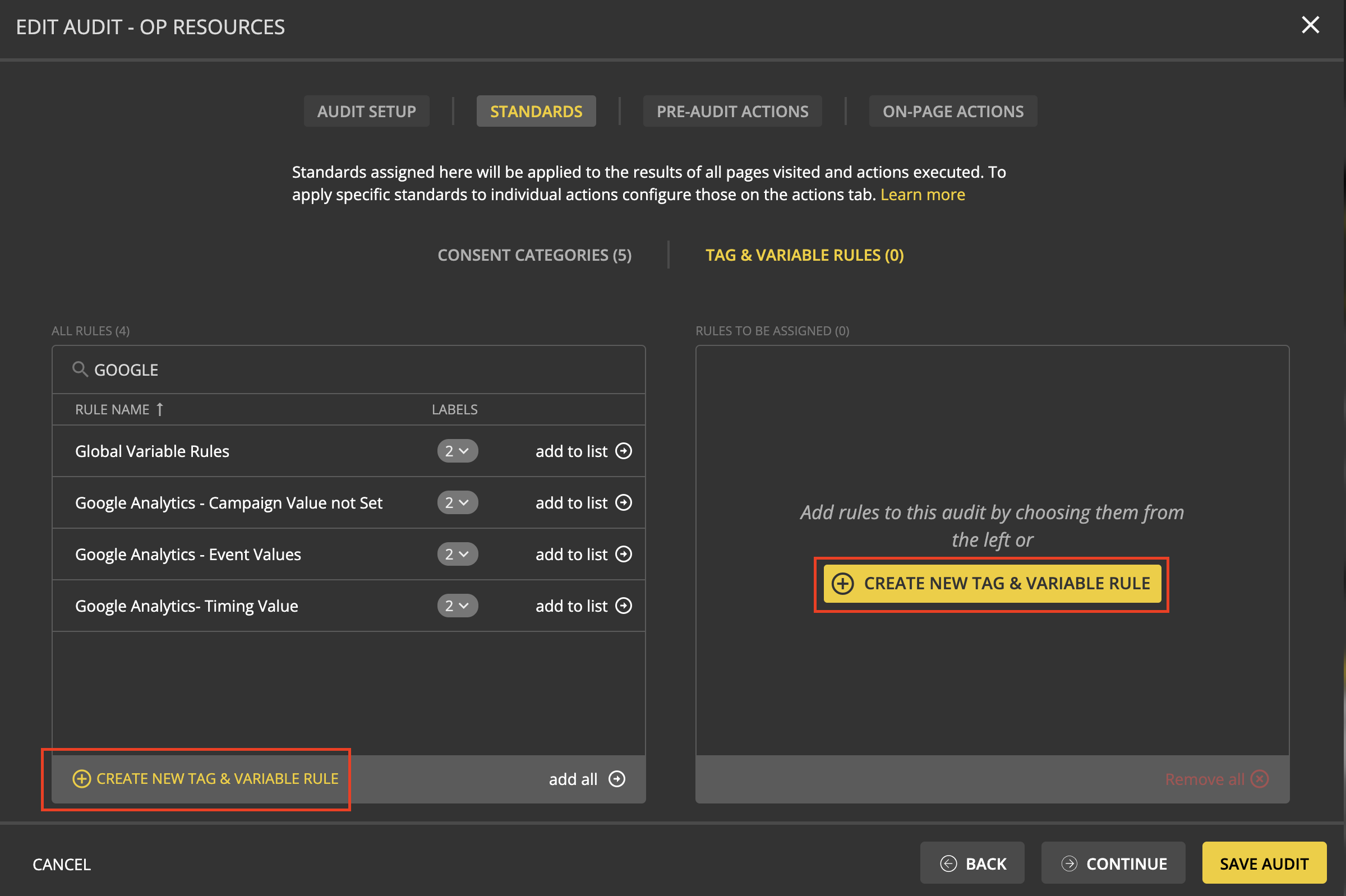
Task: Open labels dropdown for Google Analytics Timing Value
Action: [x=457, y=605]
